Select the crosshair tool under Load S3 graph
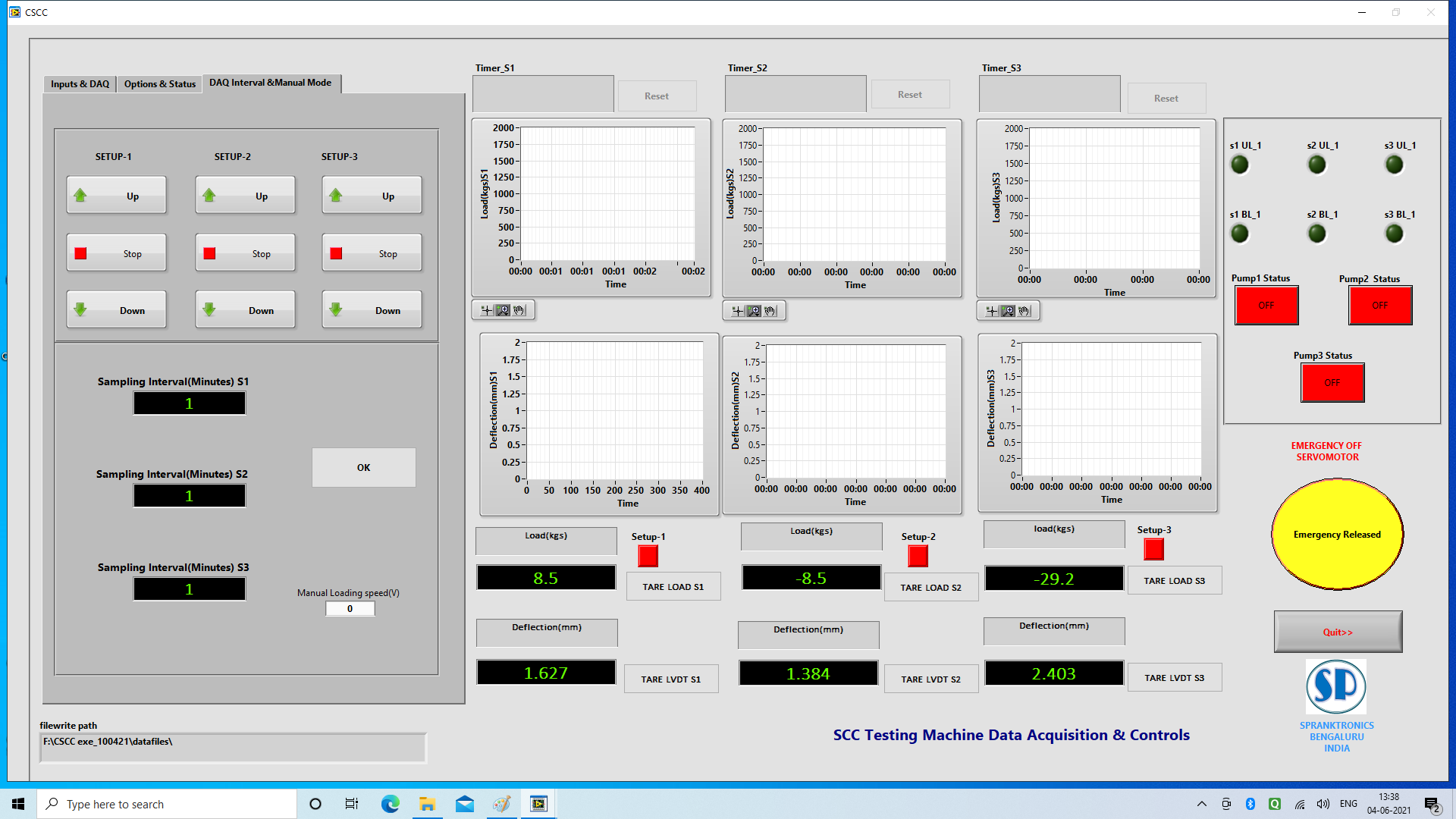The width and height of the screenshot is (1456, 819). tap(992, 311)
